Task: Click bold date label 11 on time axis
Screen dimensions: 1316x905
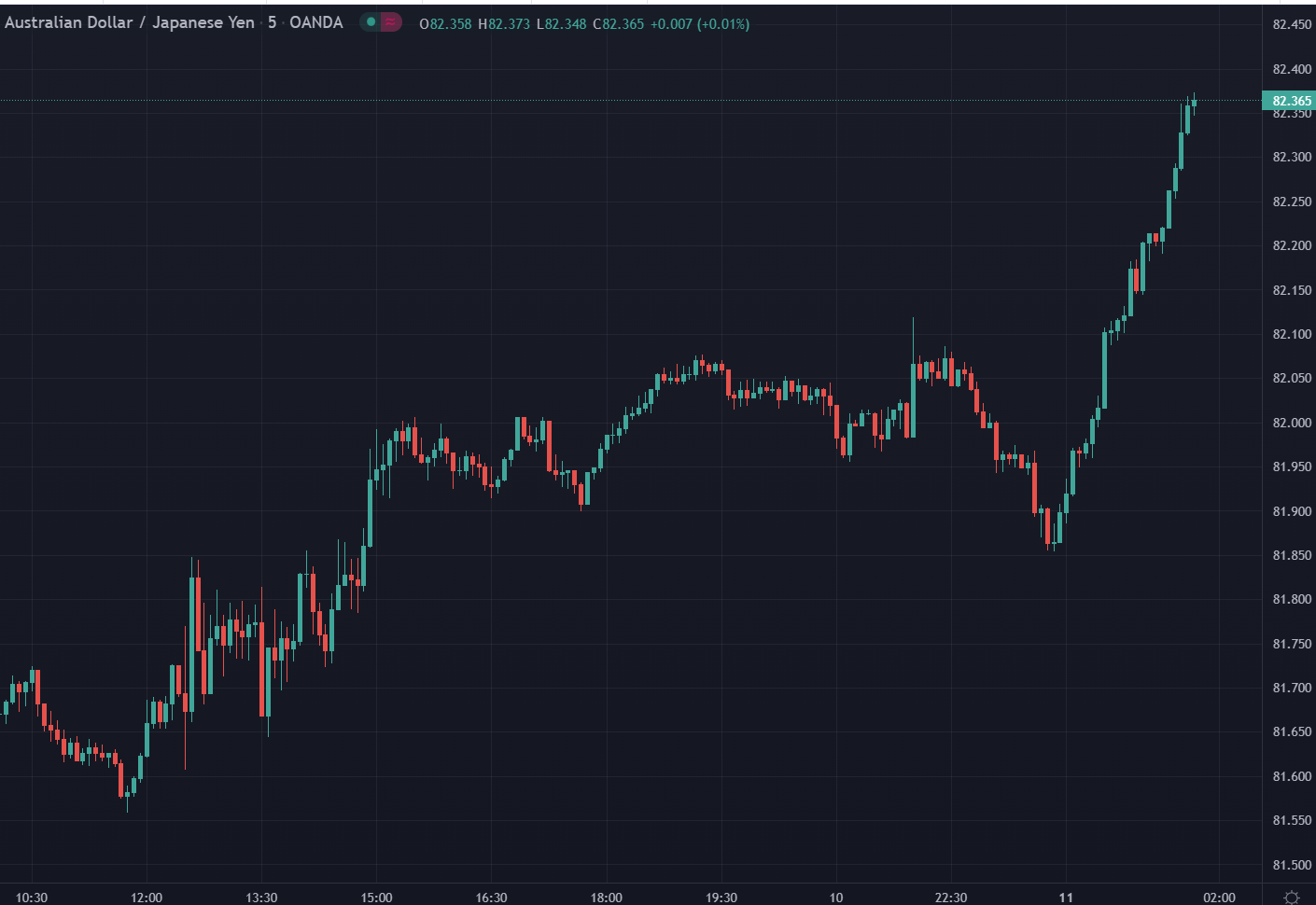Action: [1066, 898]
